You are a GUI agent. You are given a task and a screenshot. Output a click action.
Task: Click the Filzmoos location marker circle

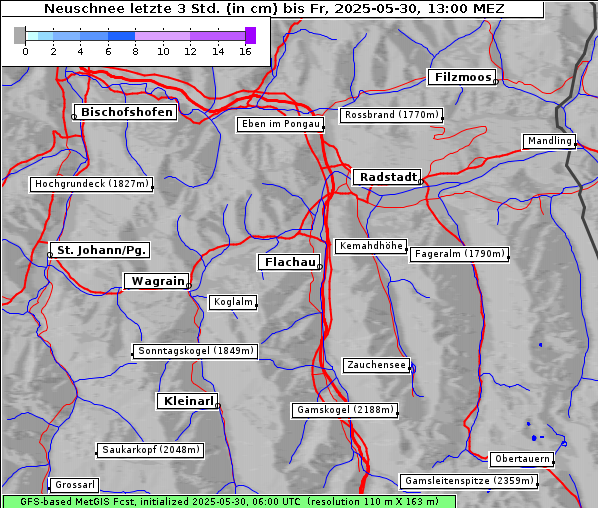pos(495,82)
